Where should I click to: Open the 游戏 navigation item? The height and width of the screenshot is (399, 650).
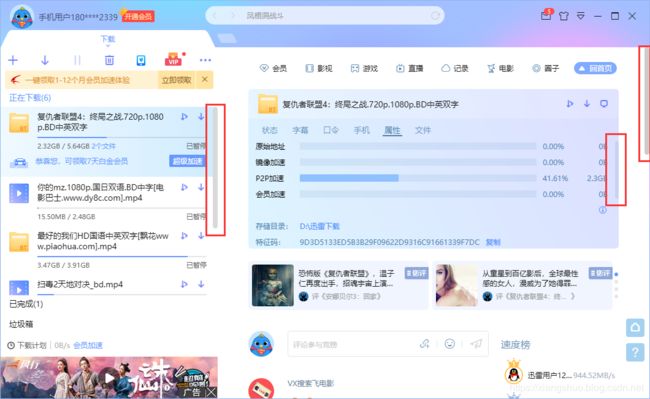click(364, 68)
